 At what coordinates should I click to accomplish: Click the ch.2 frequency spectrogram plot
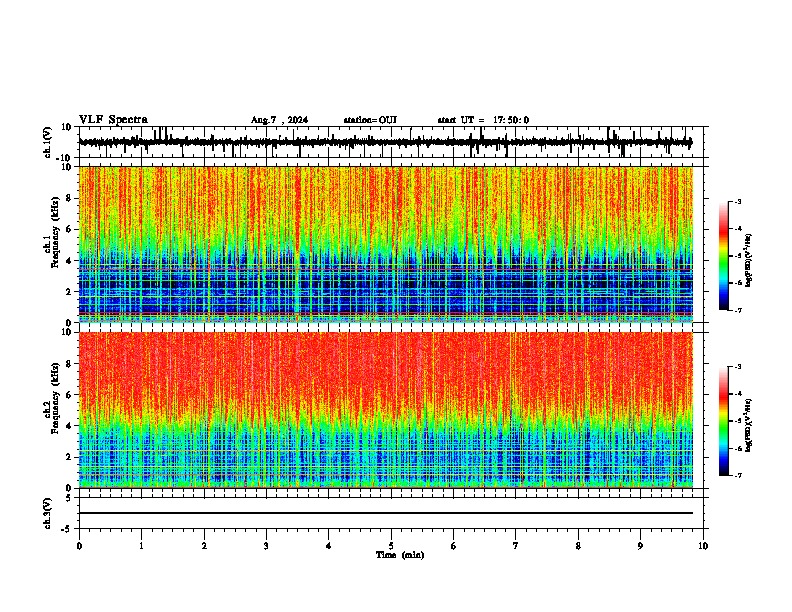tap(385, 410)
